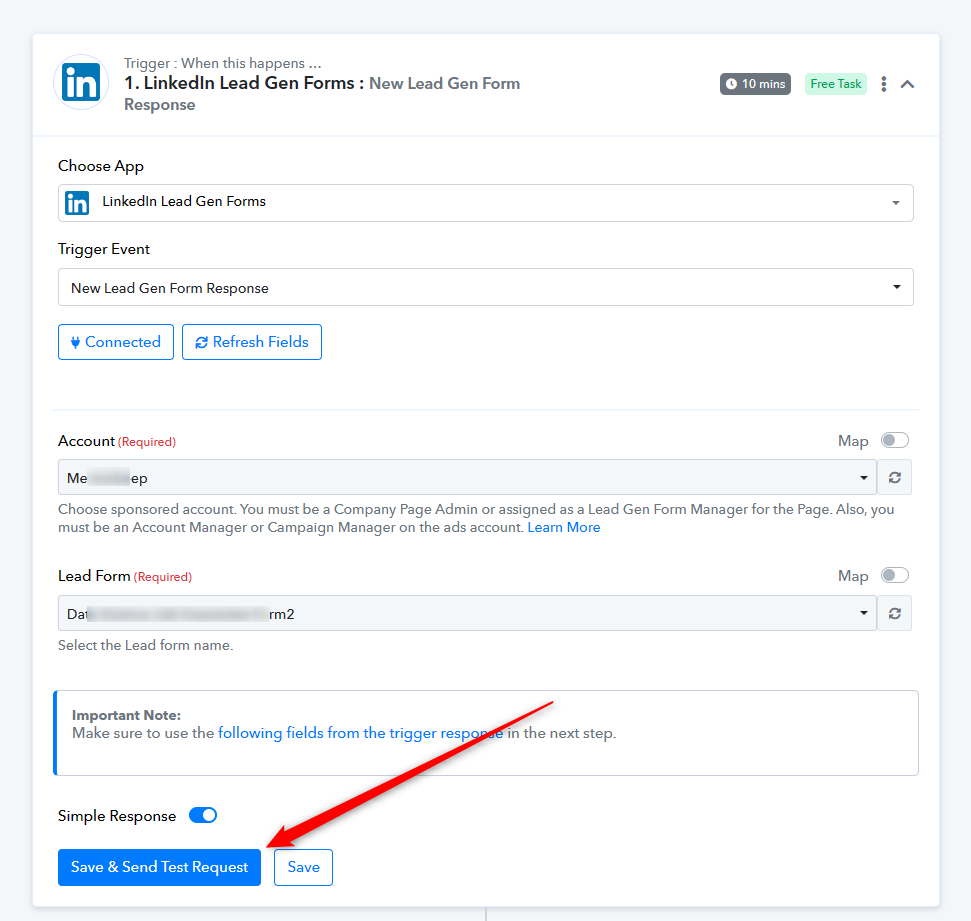Screen dimensions: 971x921
Task: Click the Save button
Action: click(303, 867)
